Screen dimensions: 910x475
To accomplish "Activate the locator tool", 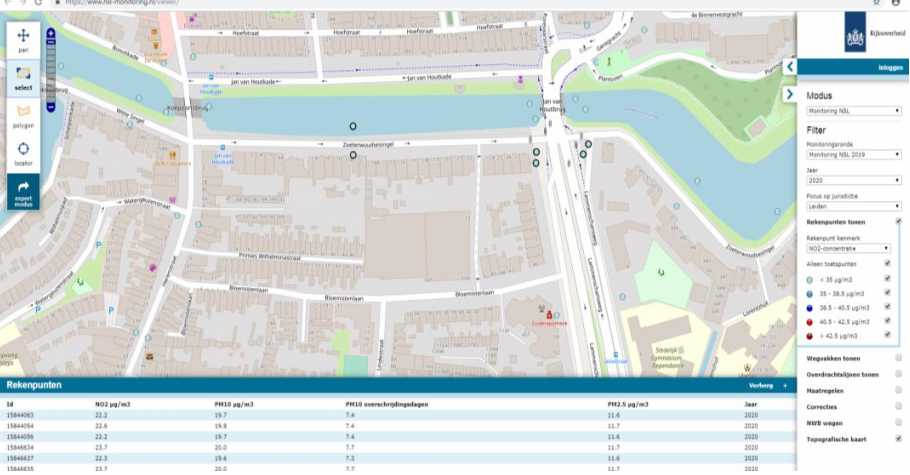I will pyautogui.click(x=23, y=153).
